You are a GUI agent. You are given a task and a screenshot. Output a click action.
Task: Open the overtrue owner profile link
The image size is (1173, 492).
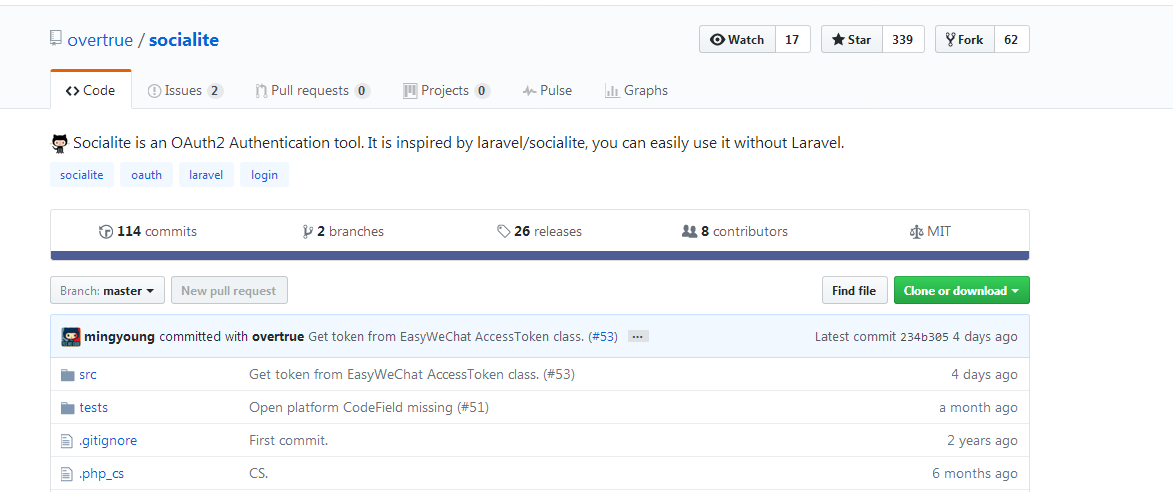100,40
